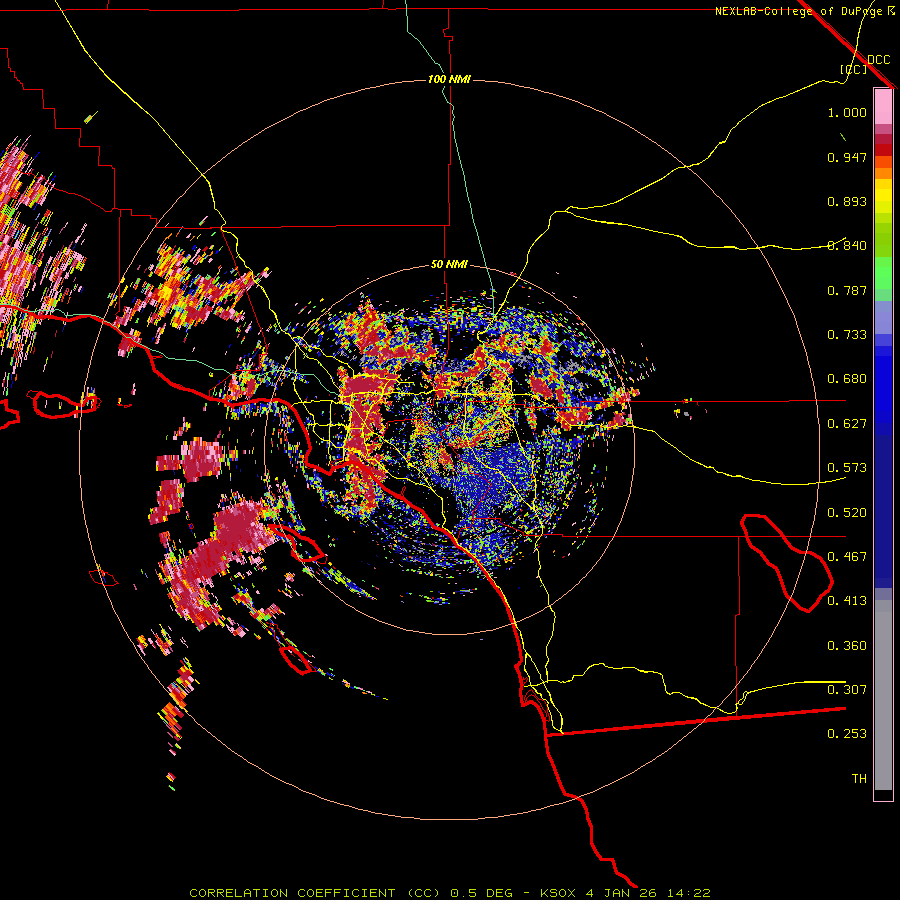Click the 0.840 scale value

847,246
